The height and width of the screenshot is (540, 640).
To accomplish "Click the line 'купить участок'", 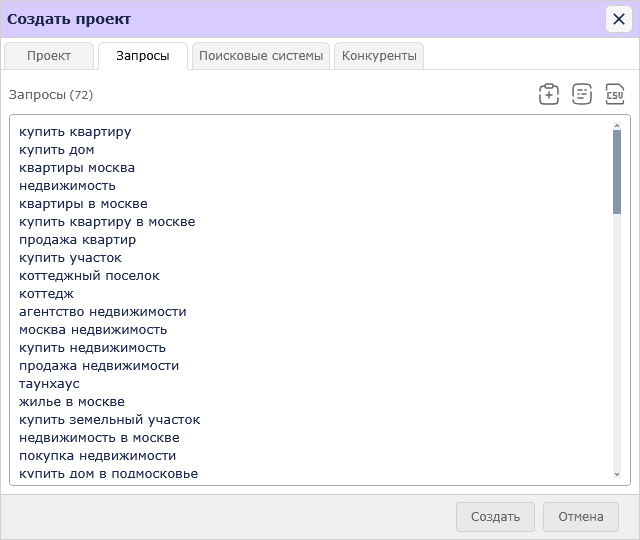I will tap(70, 258).
